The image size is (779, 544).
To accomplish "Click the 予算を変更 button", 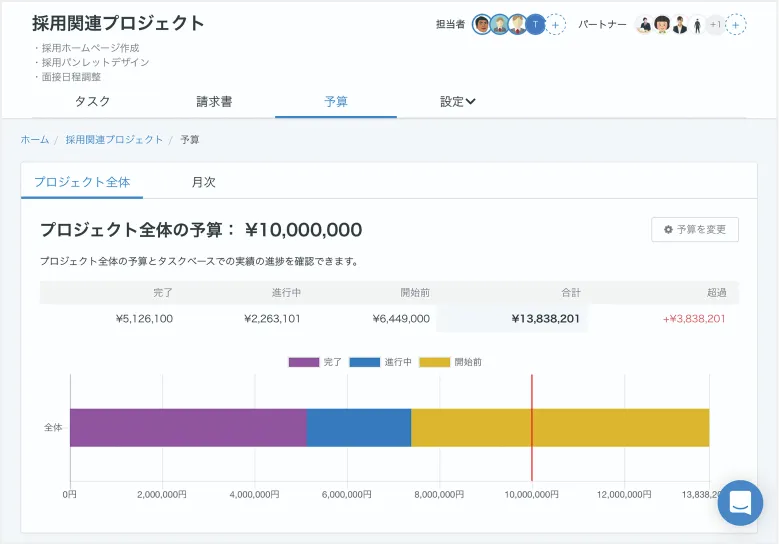I will pos(695,229).
